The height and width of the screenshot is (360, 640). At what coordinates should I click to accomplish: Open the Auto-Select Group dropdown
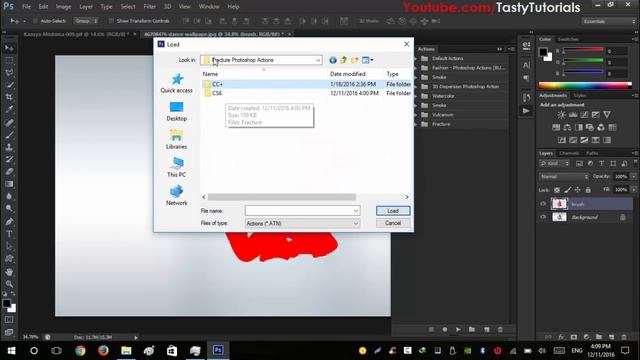86,21
